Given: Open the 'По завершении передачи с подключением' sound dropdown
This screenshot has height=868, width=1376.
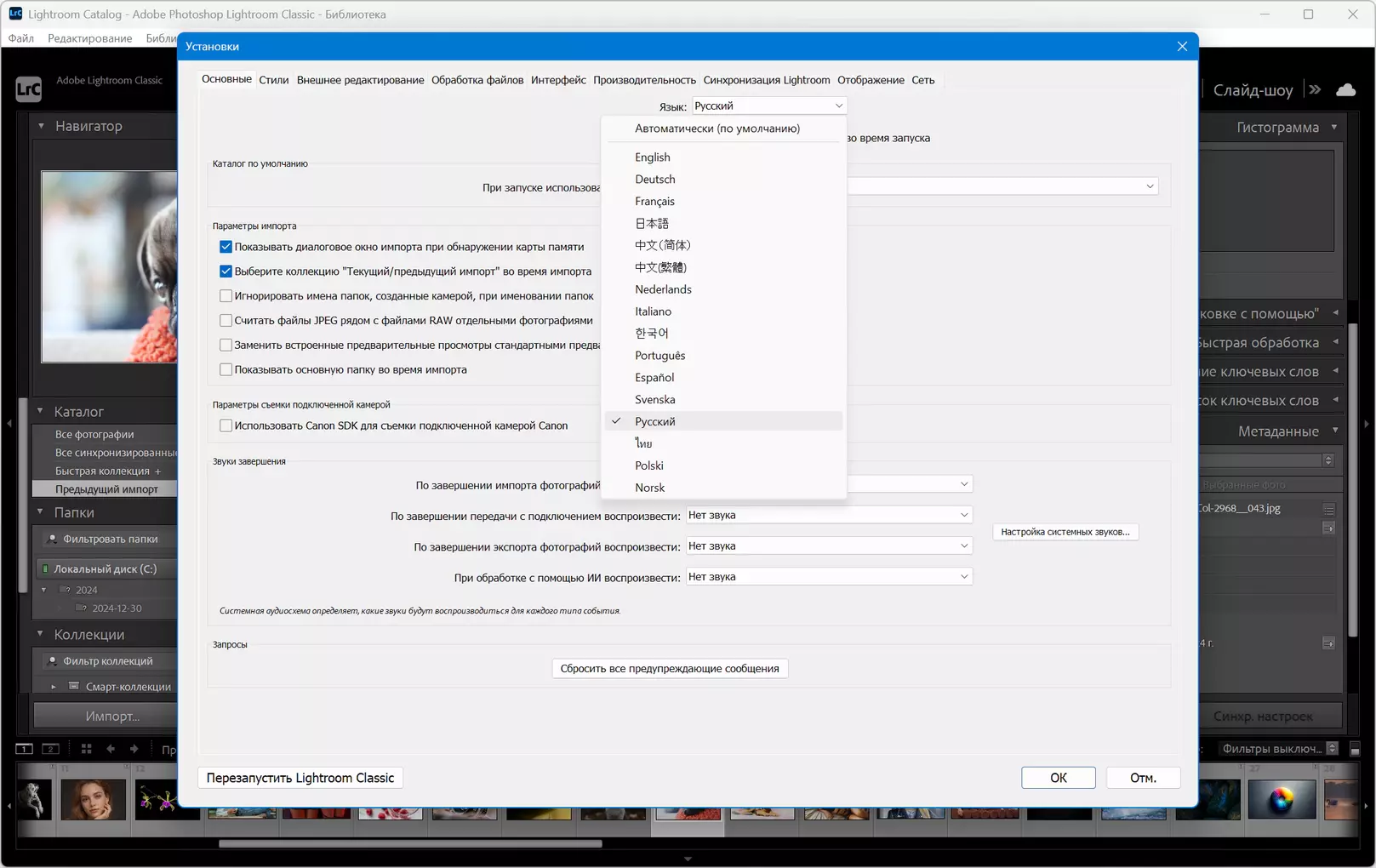Looking at the screenshot, I should point(829,515).
